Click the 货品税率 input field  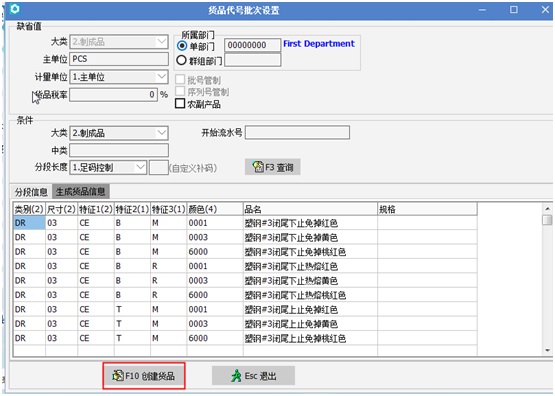[113, 94]
